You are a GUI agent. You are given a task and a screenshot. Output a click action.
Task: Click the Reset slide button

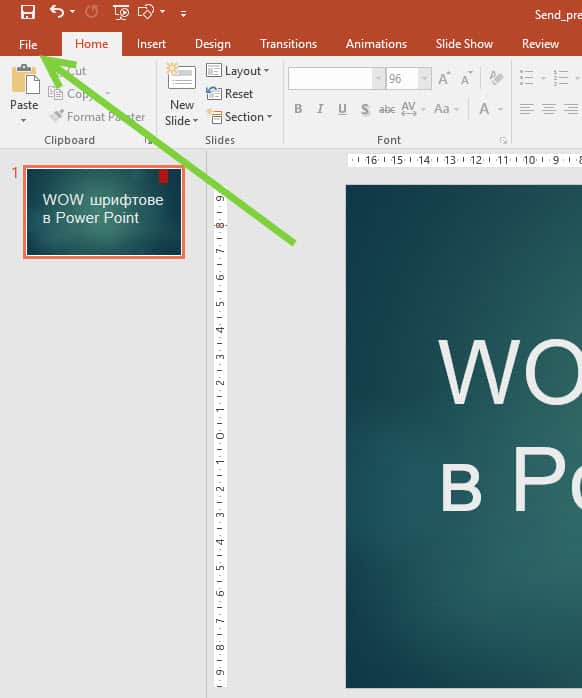[229, 93]
